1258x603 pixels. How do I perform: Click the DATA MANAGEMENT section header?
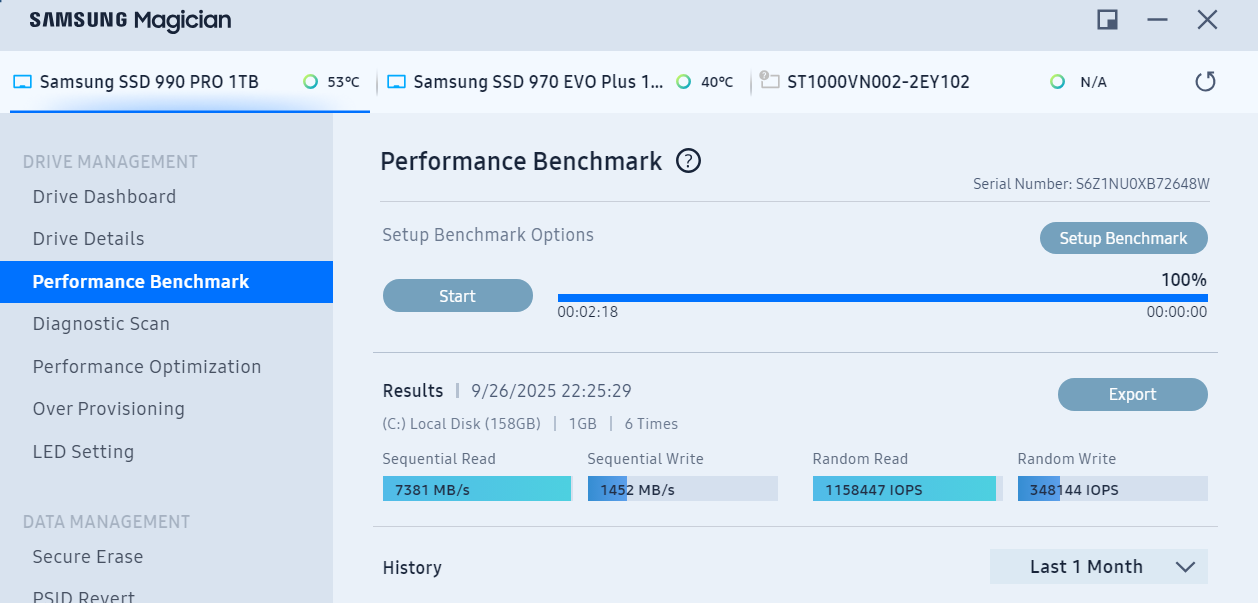(106, 522)
